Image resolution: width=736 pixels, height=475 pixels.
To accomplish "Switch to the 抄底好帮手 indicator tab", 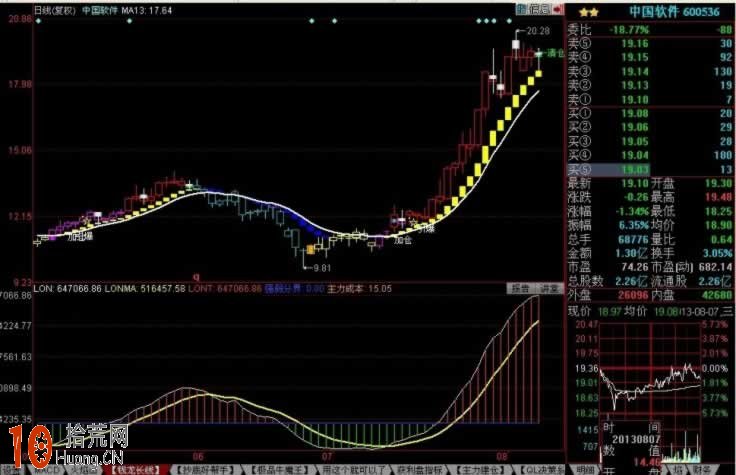I will point(205,470).
